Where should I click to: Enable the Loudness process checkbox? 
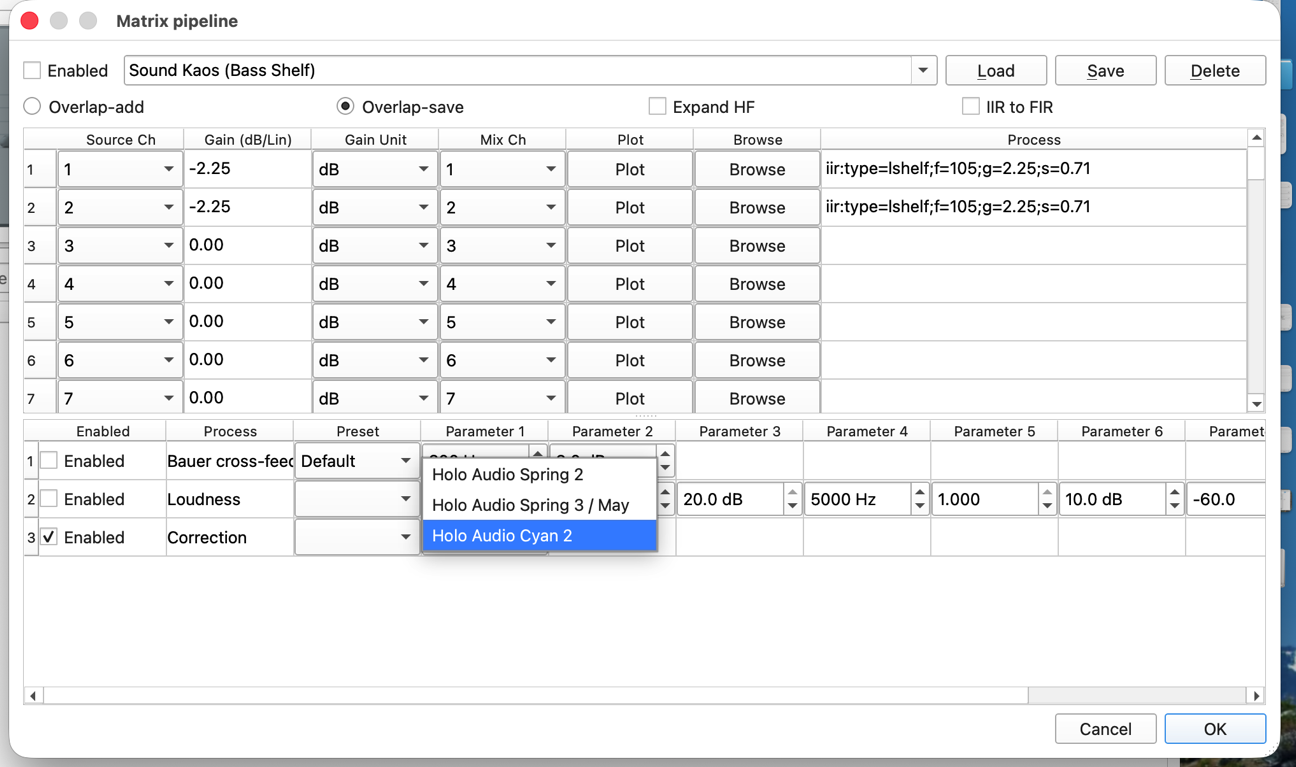[49, 499]
